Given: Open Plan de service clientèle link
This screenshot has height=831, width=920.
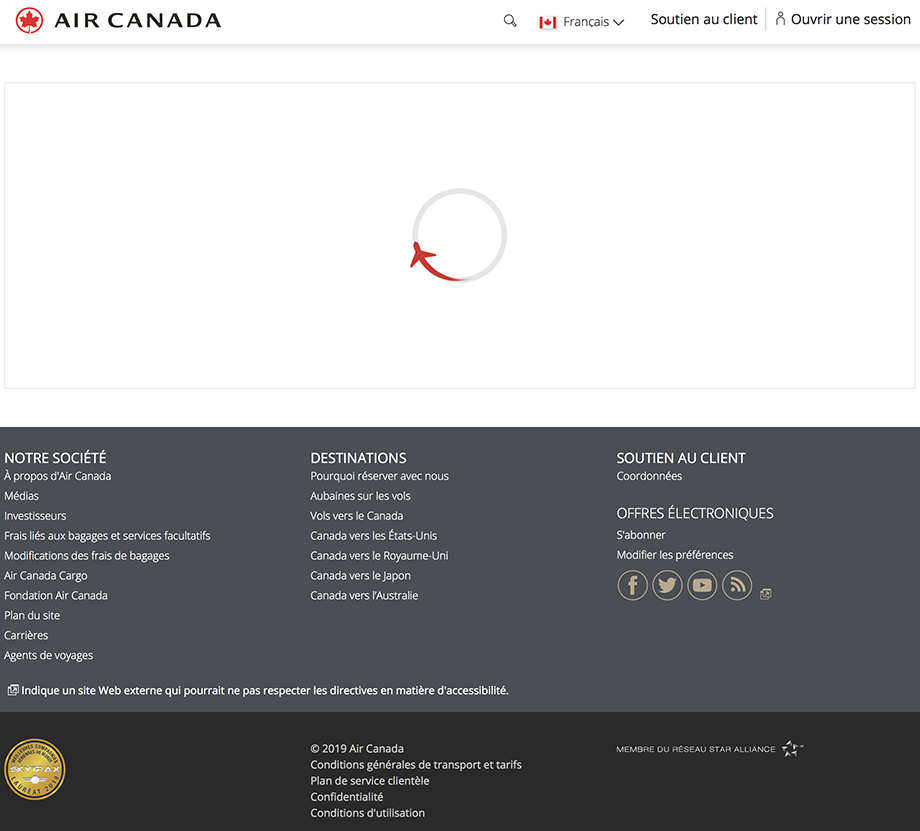Looking at the screenshot, I should (370, 781).
